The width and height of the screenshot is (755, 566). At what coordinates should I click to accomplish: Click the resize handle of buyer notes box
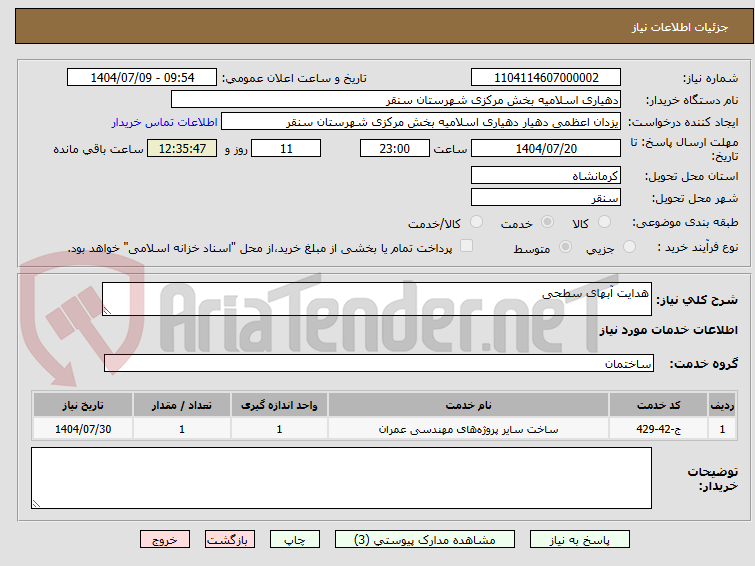coord(36,504)
